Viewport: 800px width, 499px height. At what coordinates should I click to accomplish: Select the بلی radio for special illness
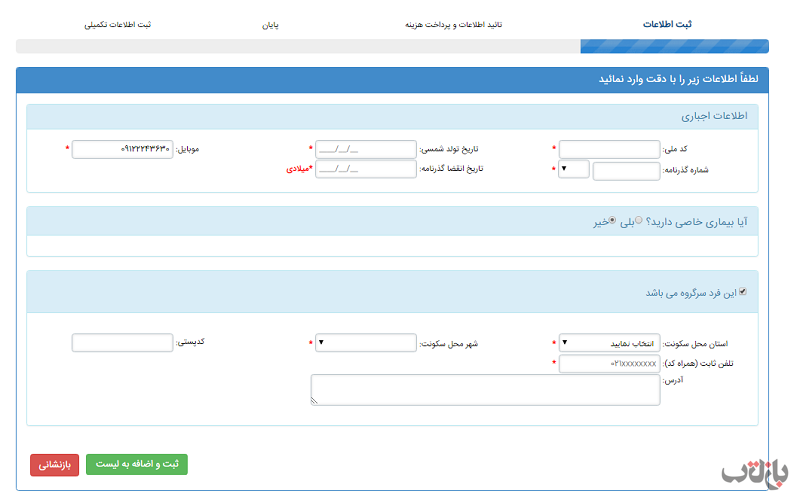point(639,221)
